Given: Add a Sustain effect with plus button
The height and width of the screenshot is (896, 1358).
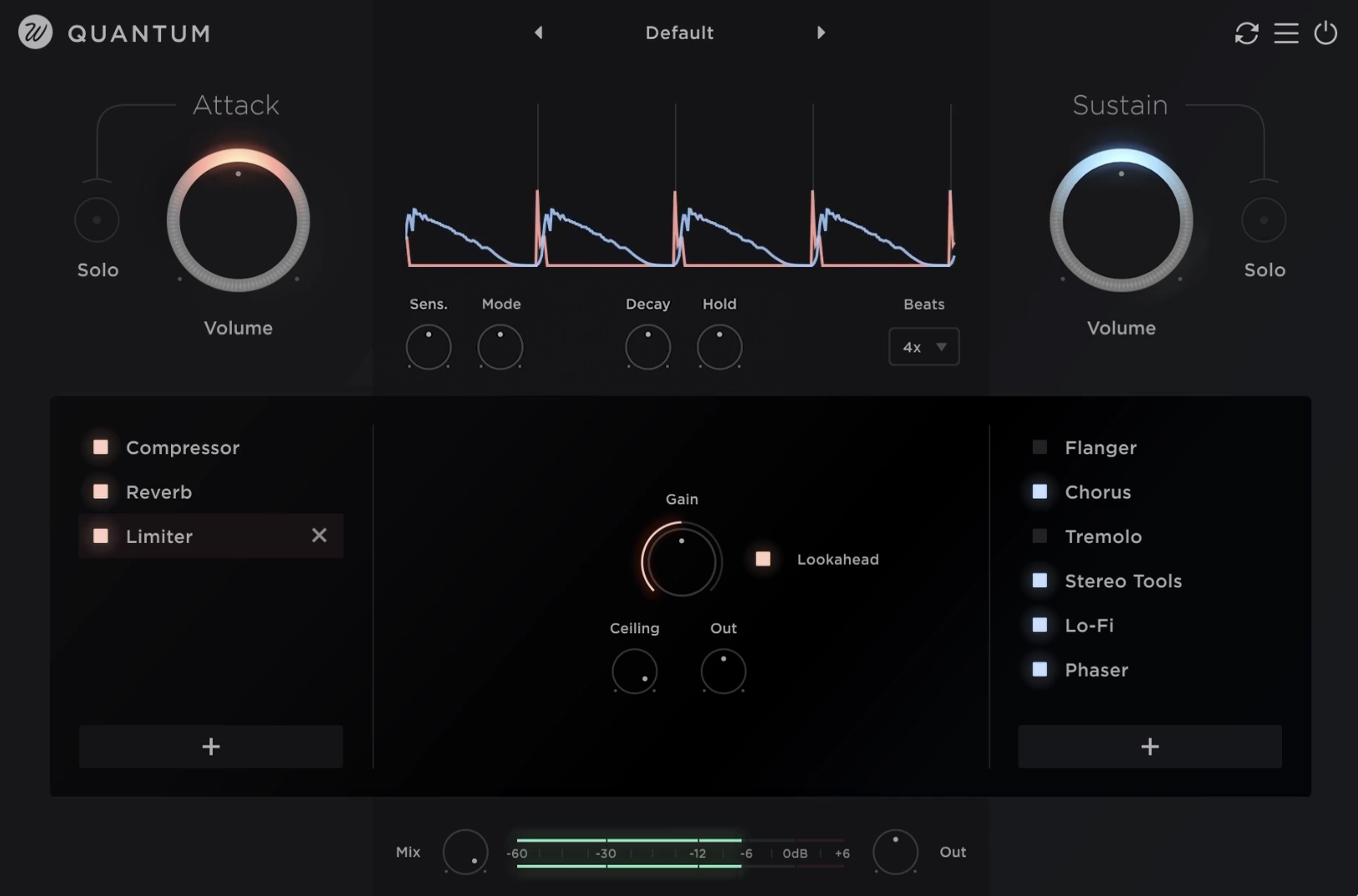Looking at the screenshot, I should [1150, 747].
